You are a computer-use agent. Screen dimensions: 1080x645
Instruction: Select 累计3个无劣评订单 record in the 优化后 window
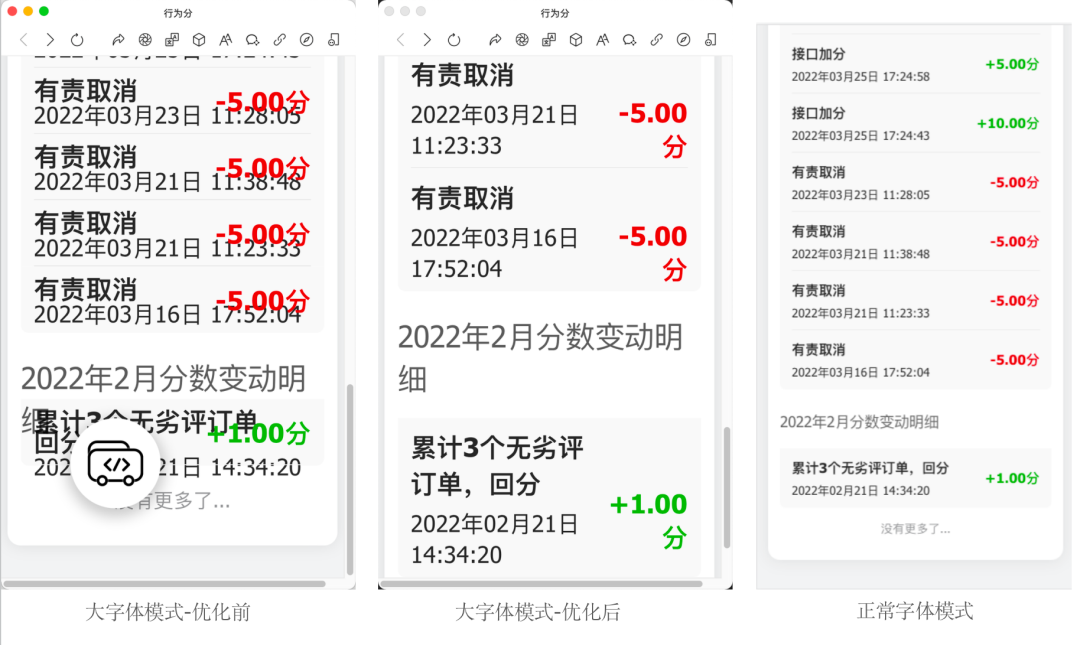point(549,497)
